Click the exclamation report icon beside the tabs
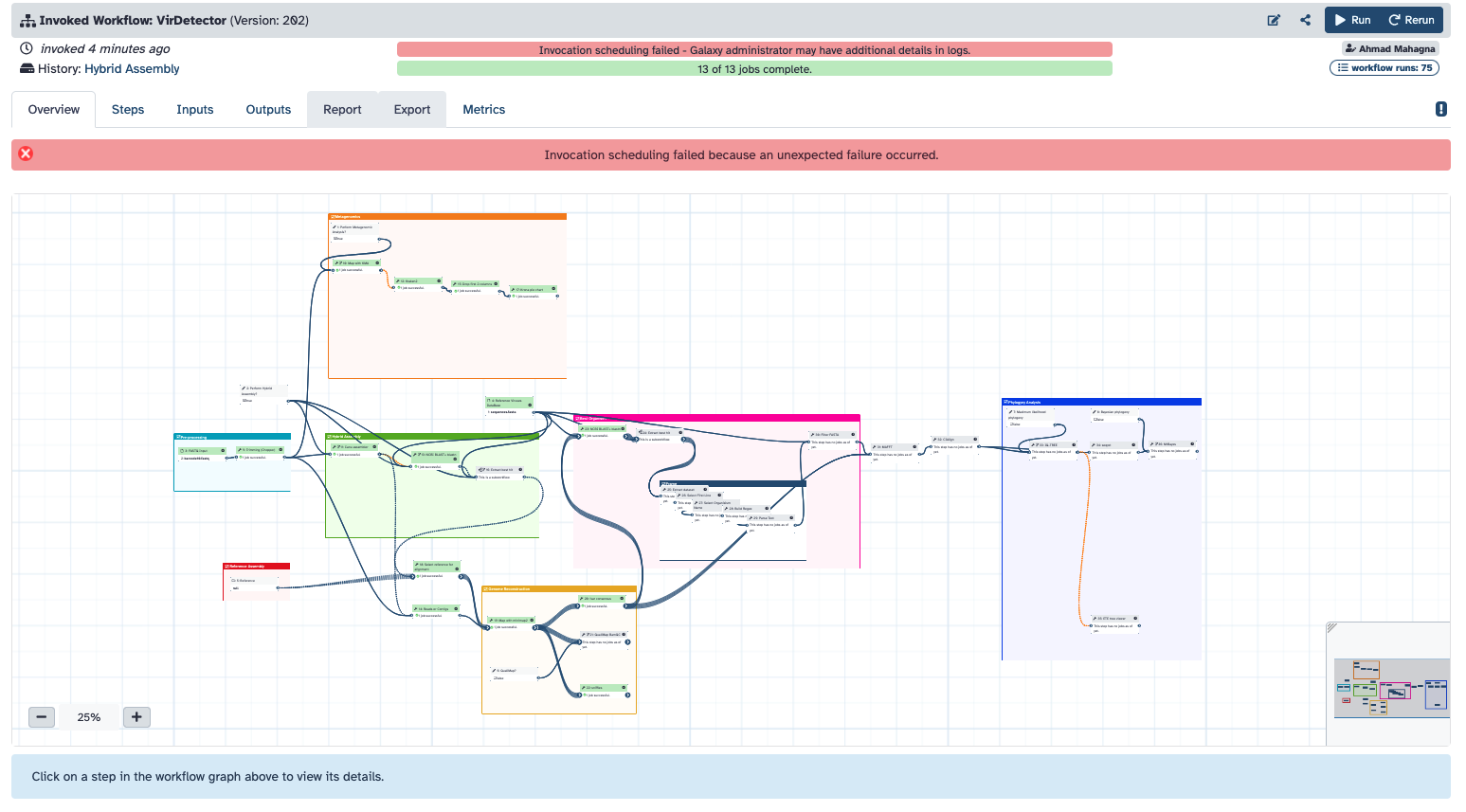This screenshot has width=1466, height=812. tap(1441, 109)
